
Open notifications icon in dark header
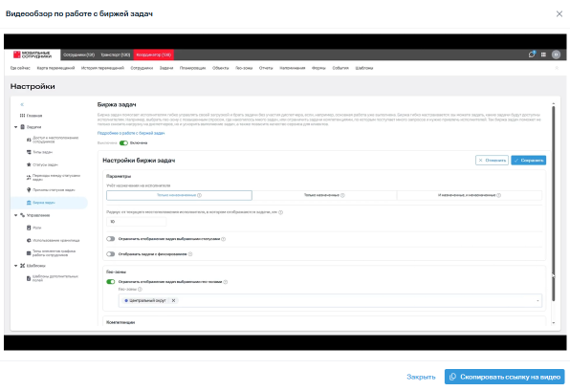(x=532, y=55)
